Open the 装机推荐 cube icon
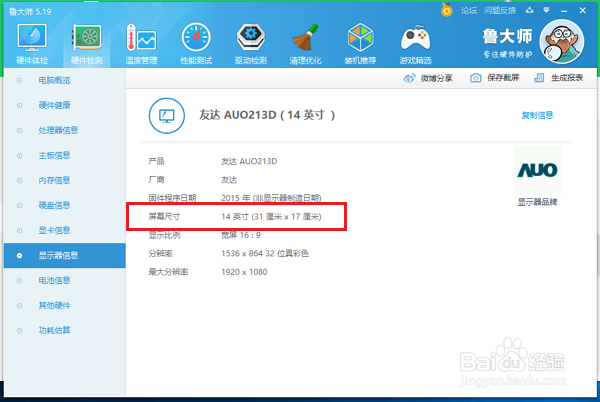 pyautogui.click(x=360, y=37)
